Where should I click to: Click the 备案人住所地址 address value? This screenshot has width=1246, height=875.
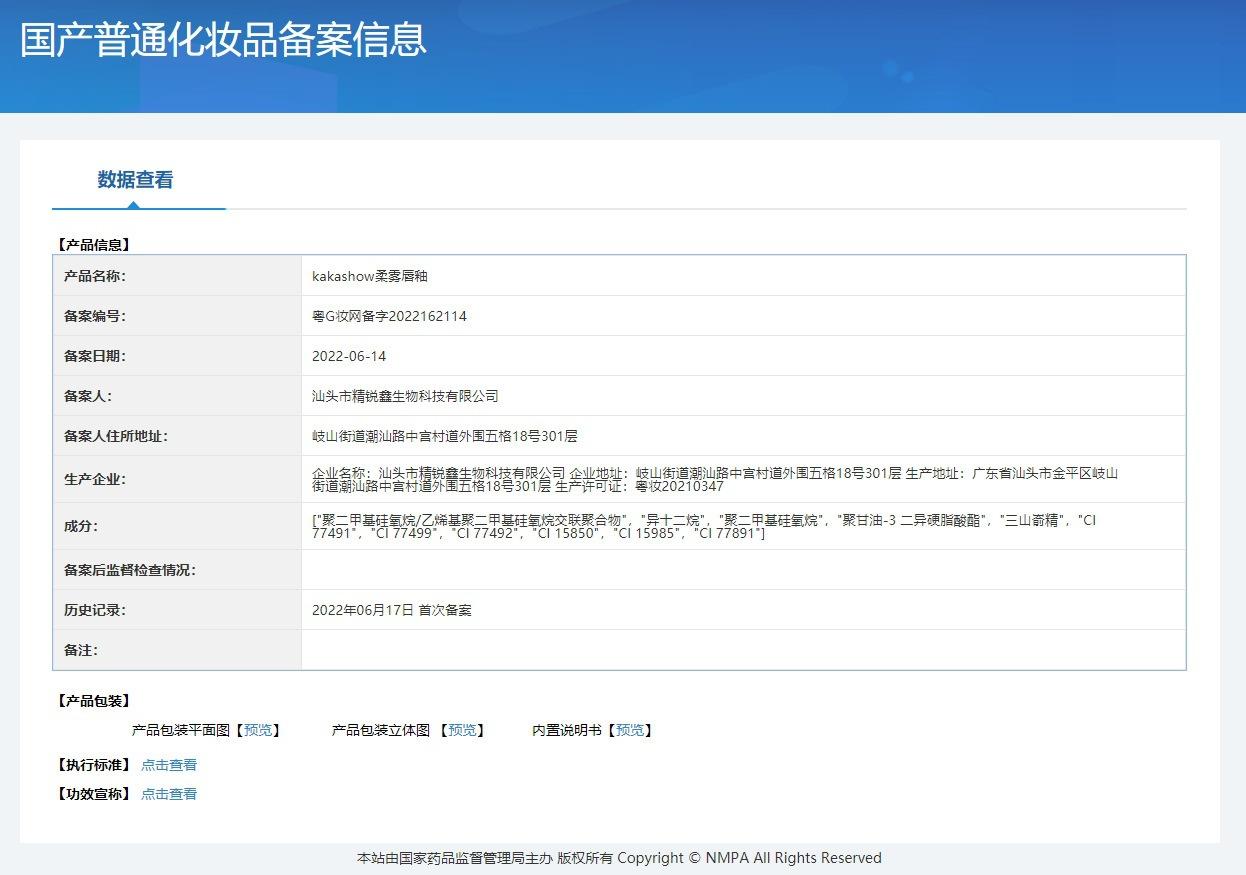pyautogui.click(x=444, y=436)
